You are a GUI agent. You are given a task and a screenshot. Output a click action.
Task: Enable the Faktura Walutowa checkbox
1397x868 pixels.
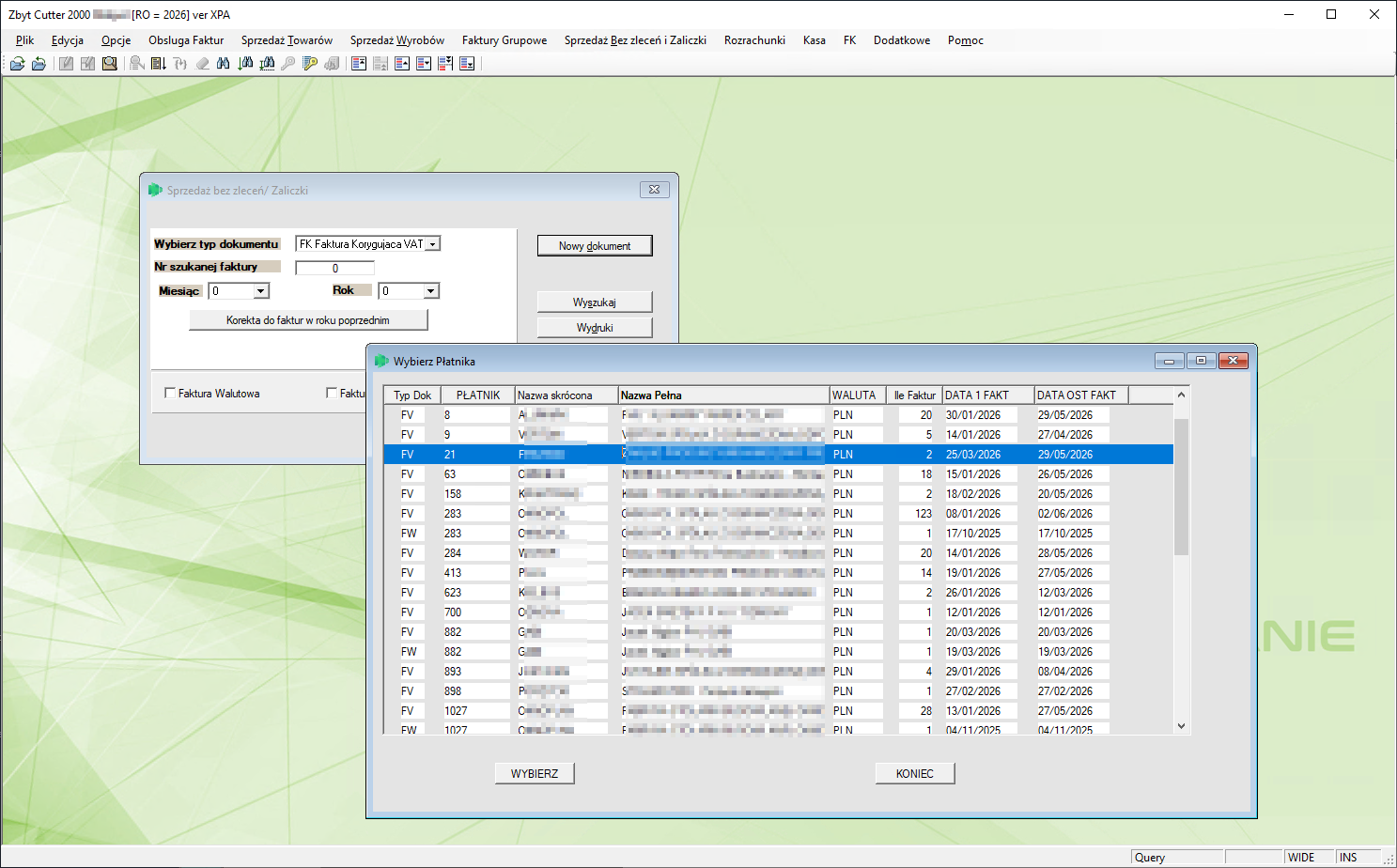tap(170, 393)
